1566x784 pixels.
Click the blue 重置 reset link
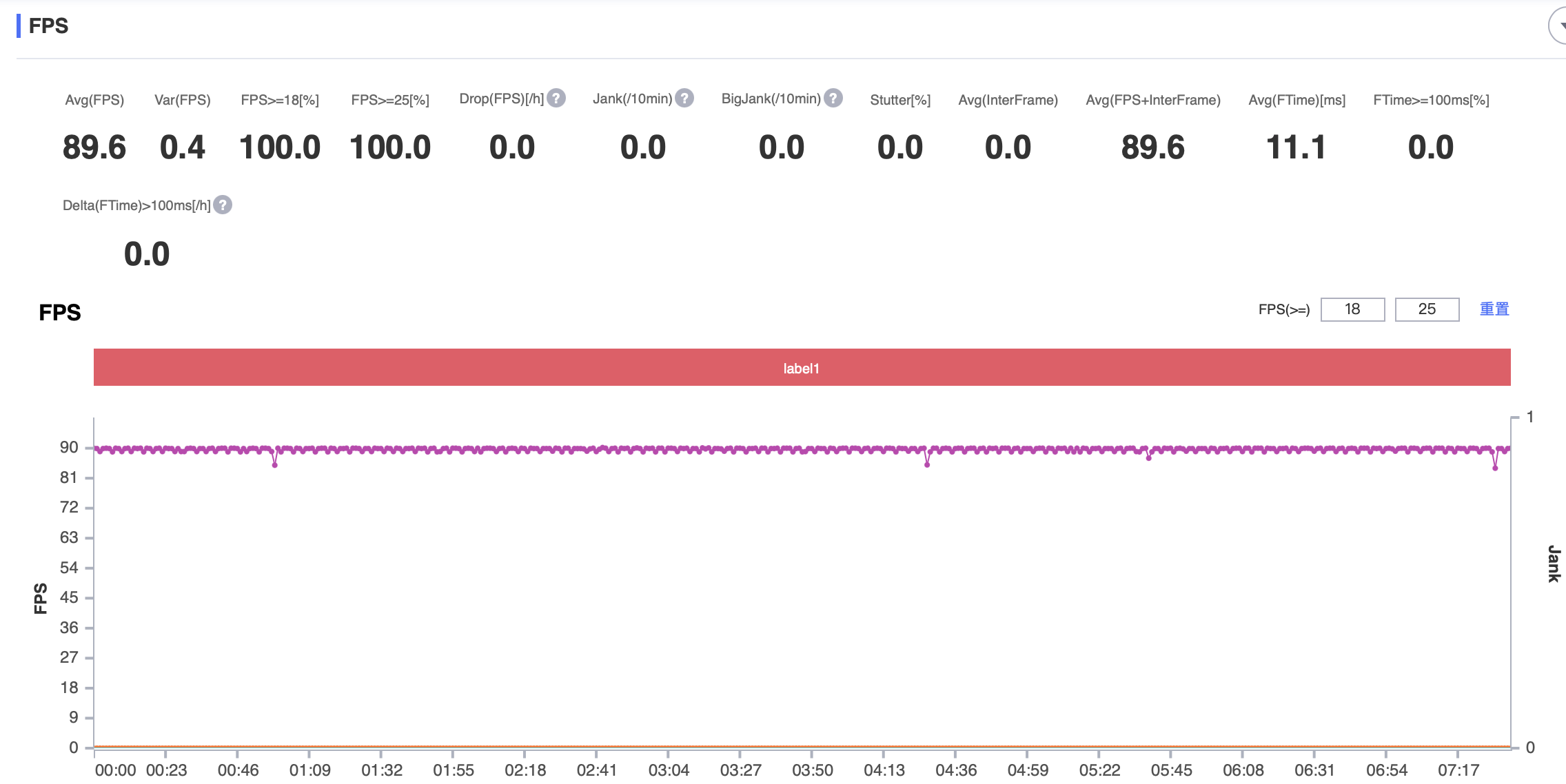pos(1494,309)
